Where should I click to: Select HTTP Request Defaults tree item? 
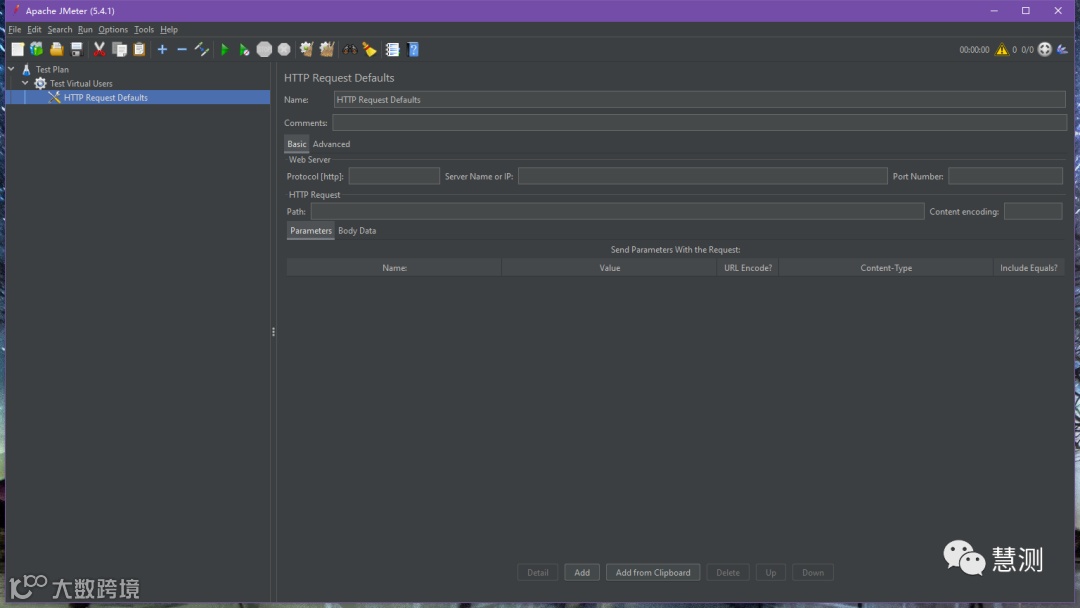pyautogui.click(x=105, y=98)
